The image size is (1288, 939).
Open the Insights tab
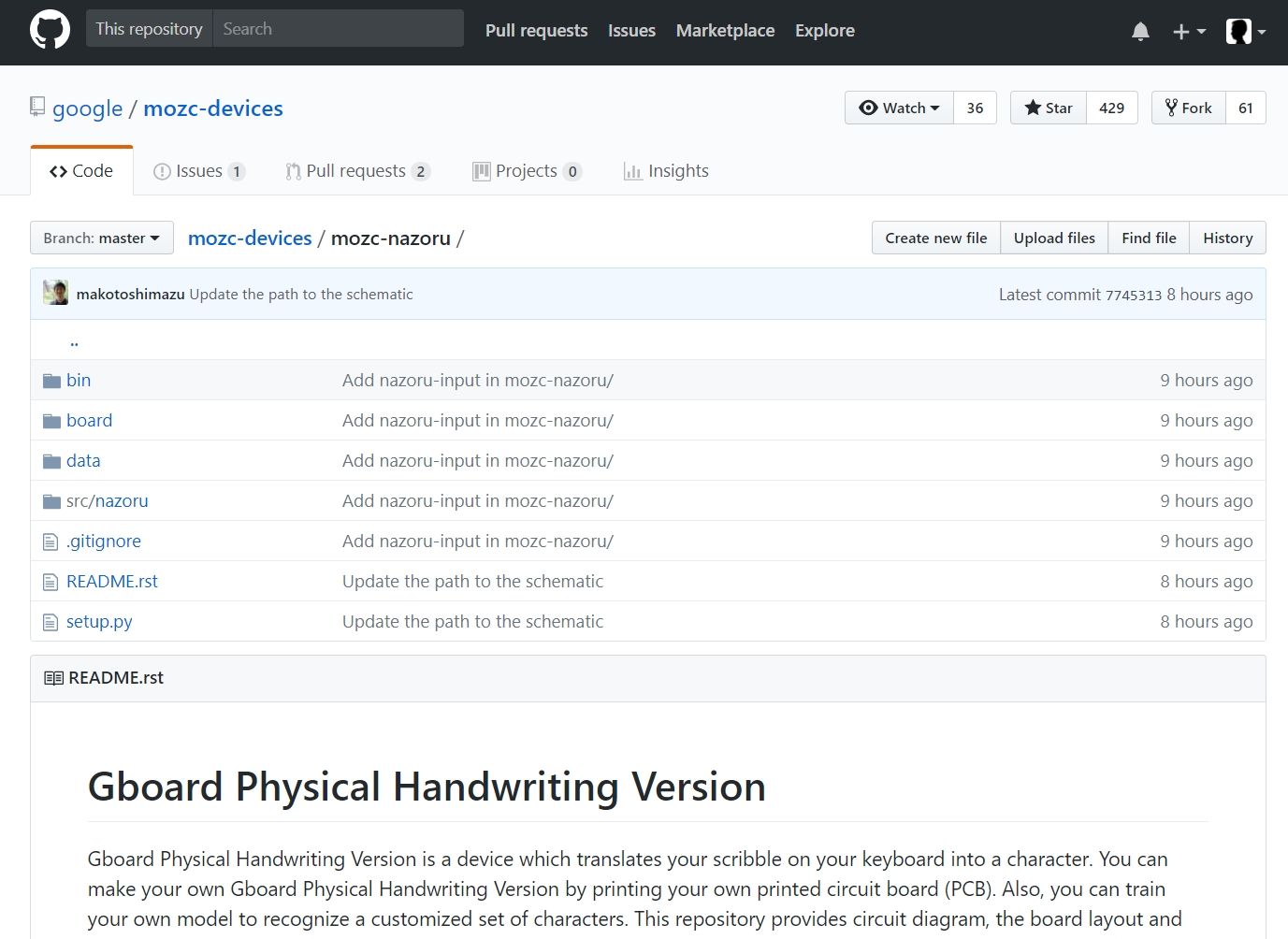[666, 171]
